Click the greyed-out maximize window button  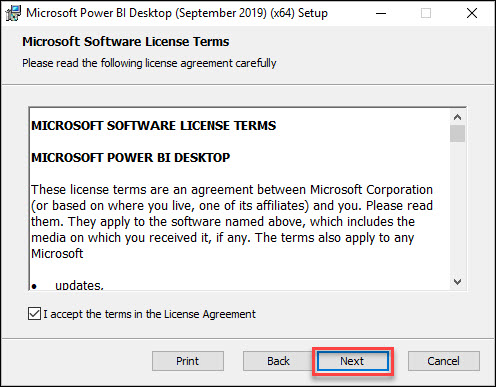coord(426,13)
